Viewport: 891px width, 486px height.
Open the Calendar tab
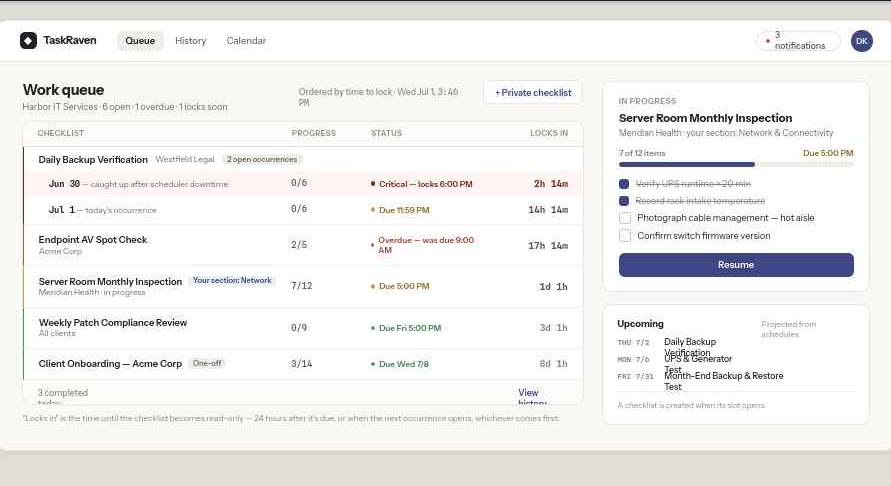pos(246,41)
